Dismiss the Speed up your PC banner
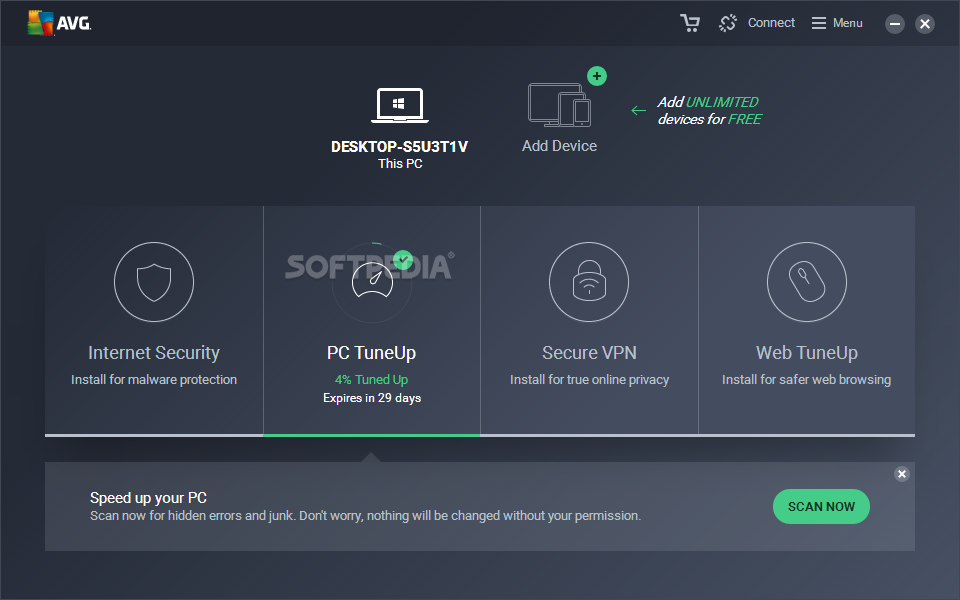Image resolution: width=960 pixels, height=600 pixels. [902, 474]
